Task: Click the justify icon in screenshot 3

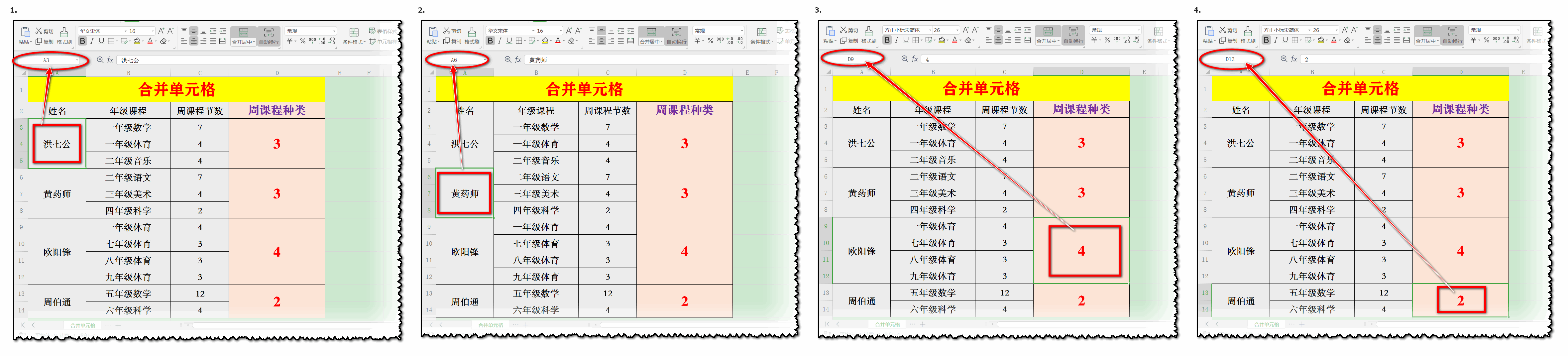Action: point(1018,41)
